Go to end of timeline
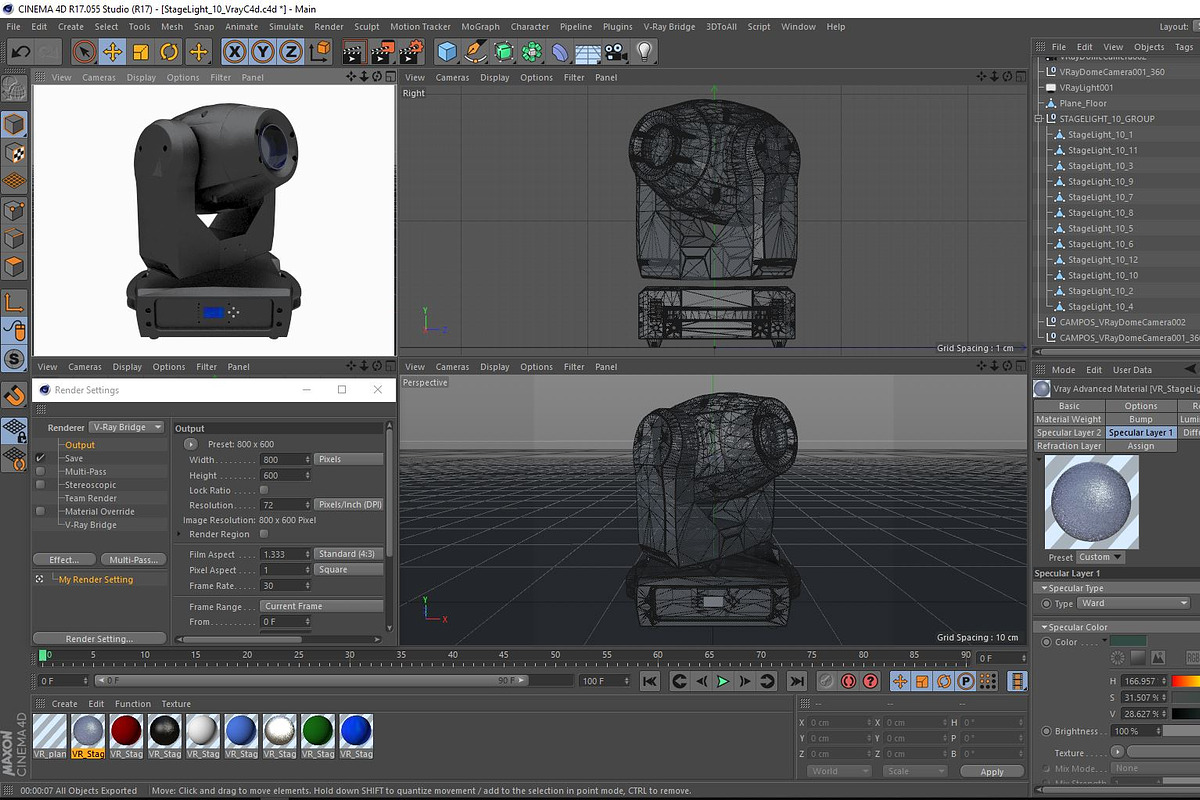 pyautogui.click(x=796, y=681)
